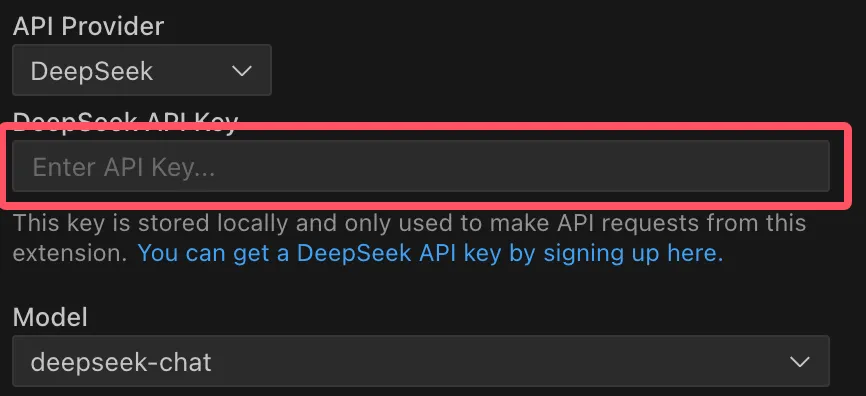Expand the Model dropdown

pyautogui.click(x=421, y=361)
